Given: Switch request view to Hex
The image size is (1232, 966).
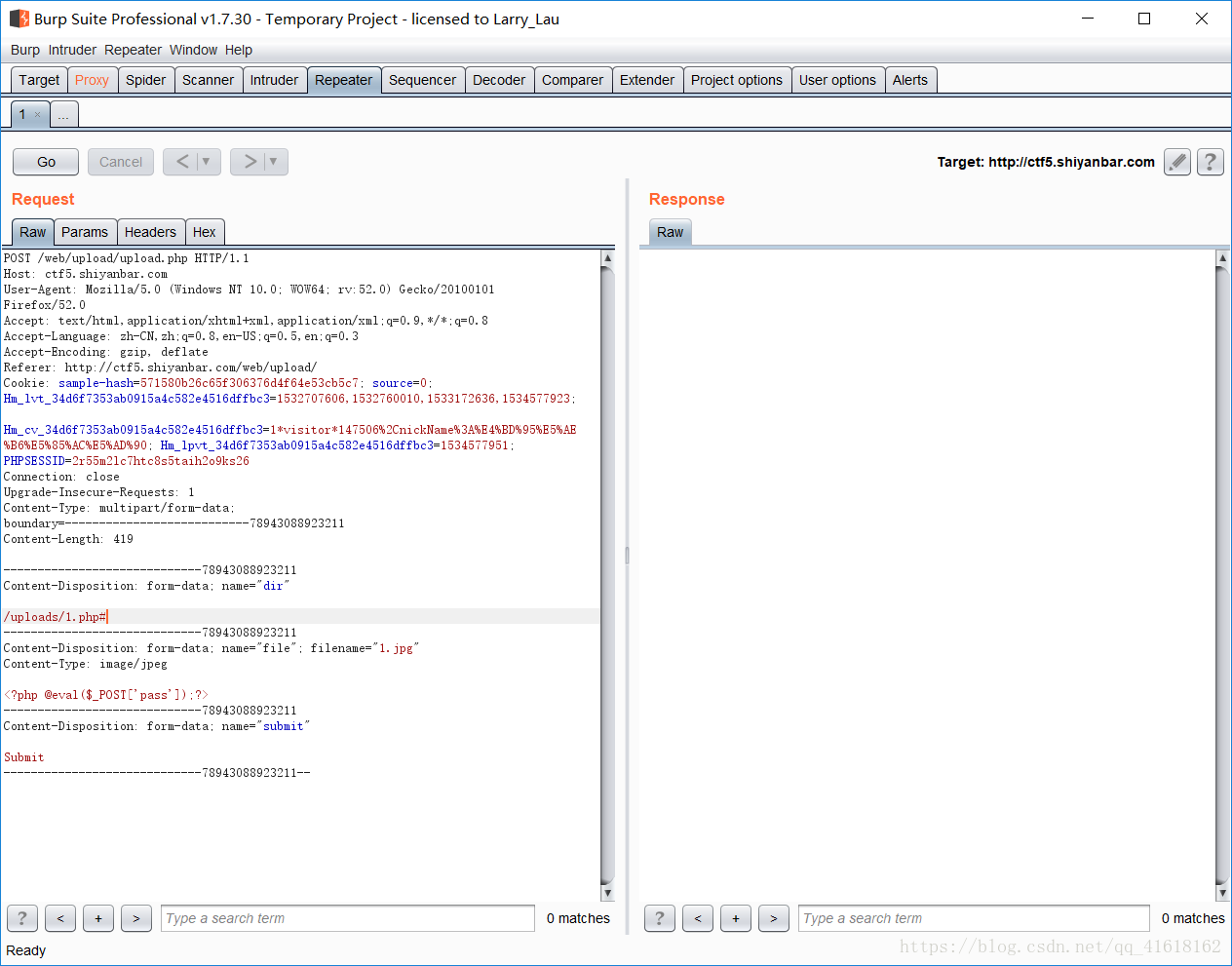Looking at the screenshot, I should [205, 232].
